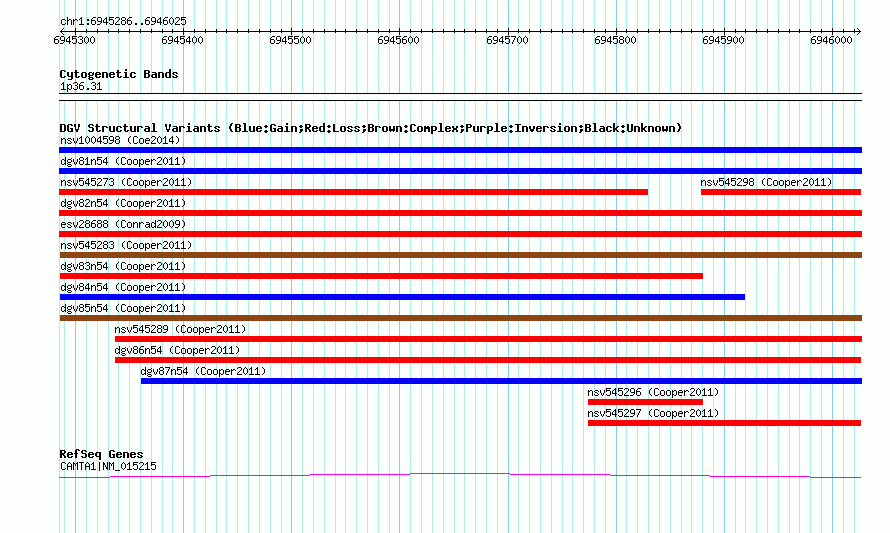Select the dgv87n54 (Cooper2011) label

click(203, 371)
